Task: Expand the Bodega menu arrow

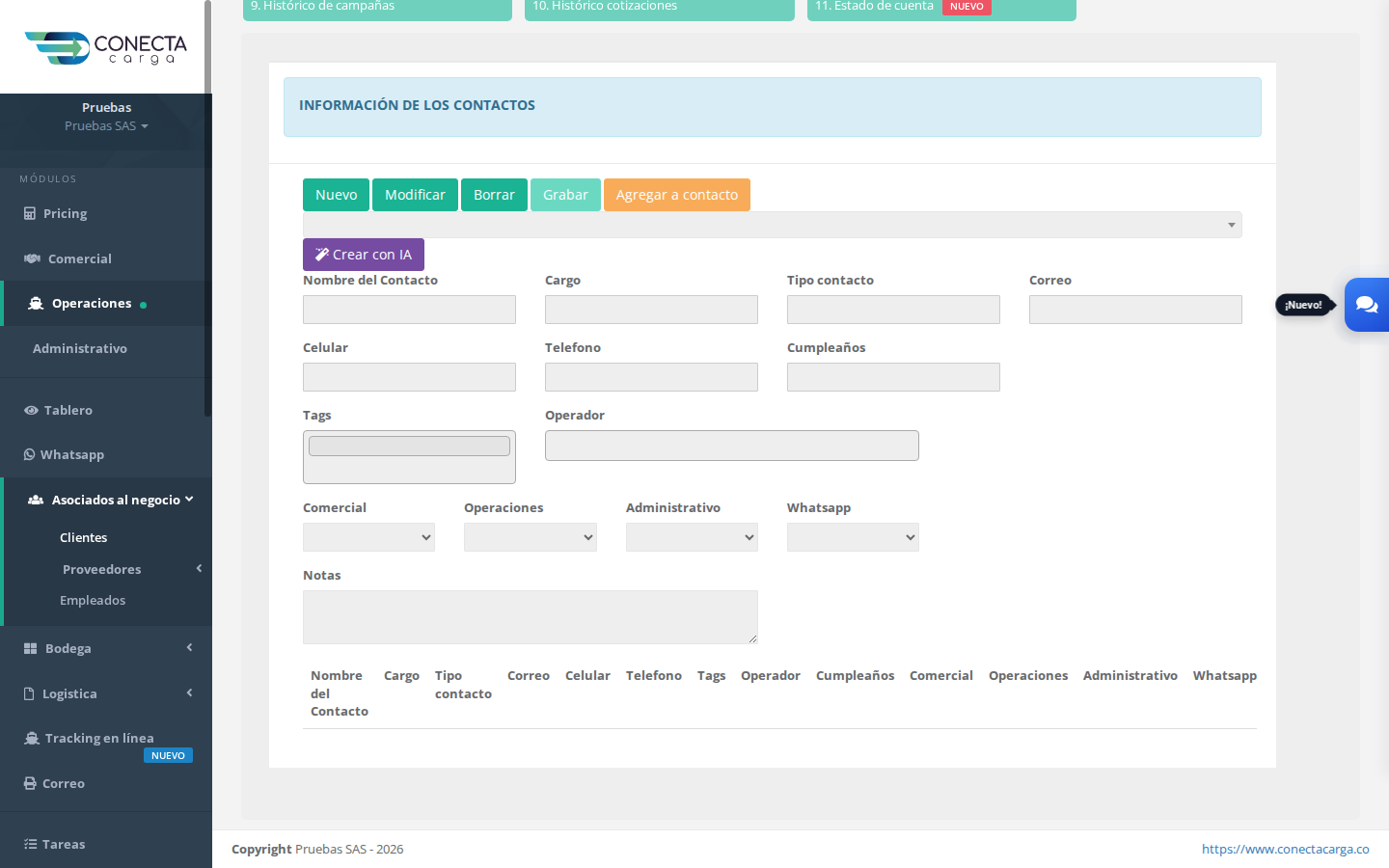Action: tap(189, 647)
